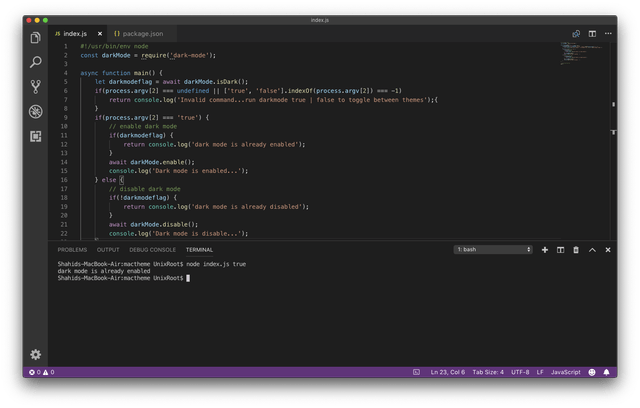Viewport: 640px width, 408px height.
Task: Open the Manage gear in the activity bar
Action: pyautogui.click(x=36, y=354)
